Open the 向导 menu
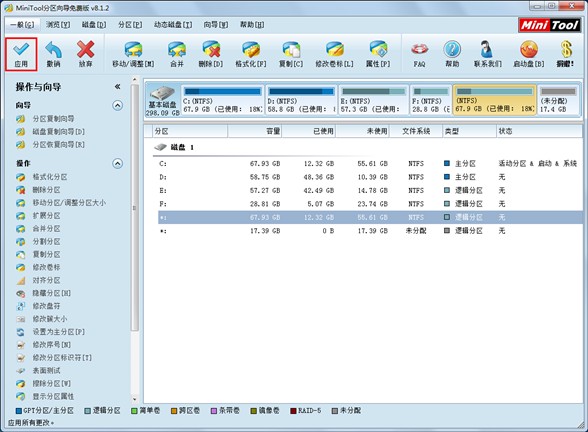 tap(216, 25)
